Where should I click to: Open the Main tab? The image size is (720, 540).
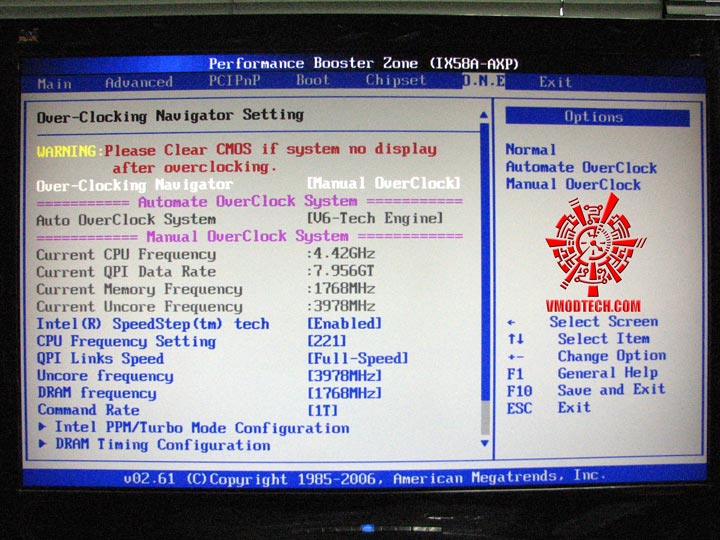[54, 84]
